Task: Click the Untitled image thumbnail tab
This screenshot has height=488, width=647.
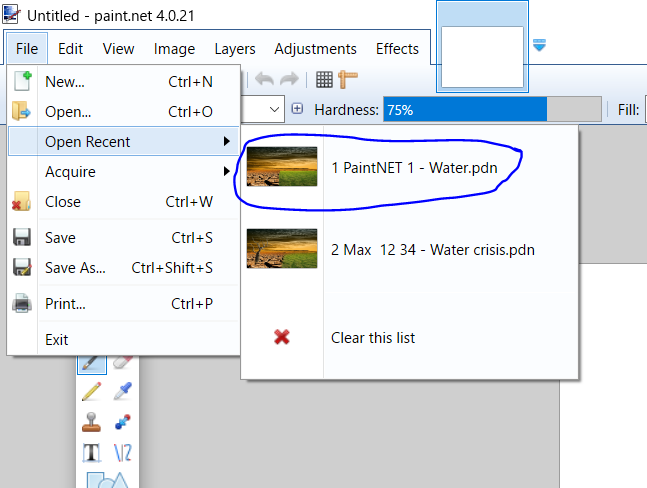Action: click(482, 55)
